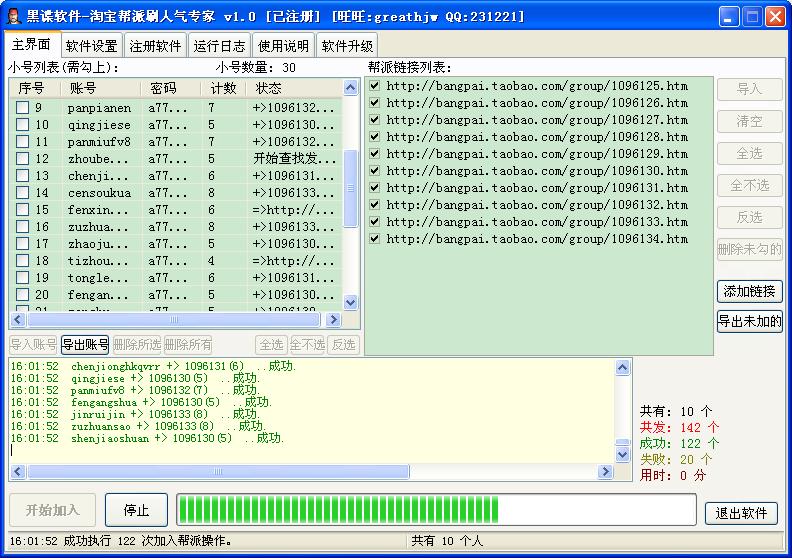Check the box for account qingjiese
This screenshot has width=792, height=558.
22,125
